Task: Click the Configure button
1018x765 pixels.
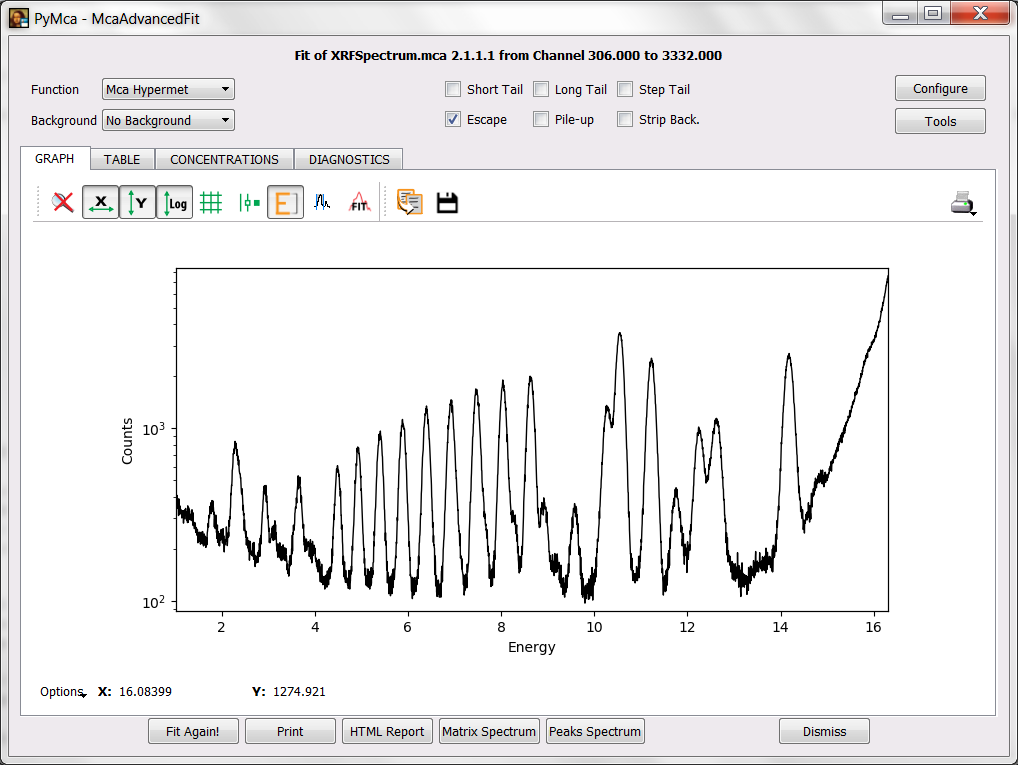Action: pos(940,89)
